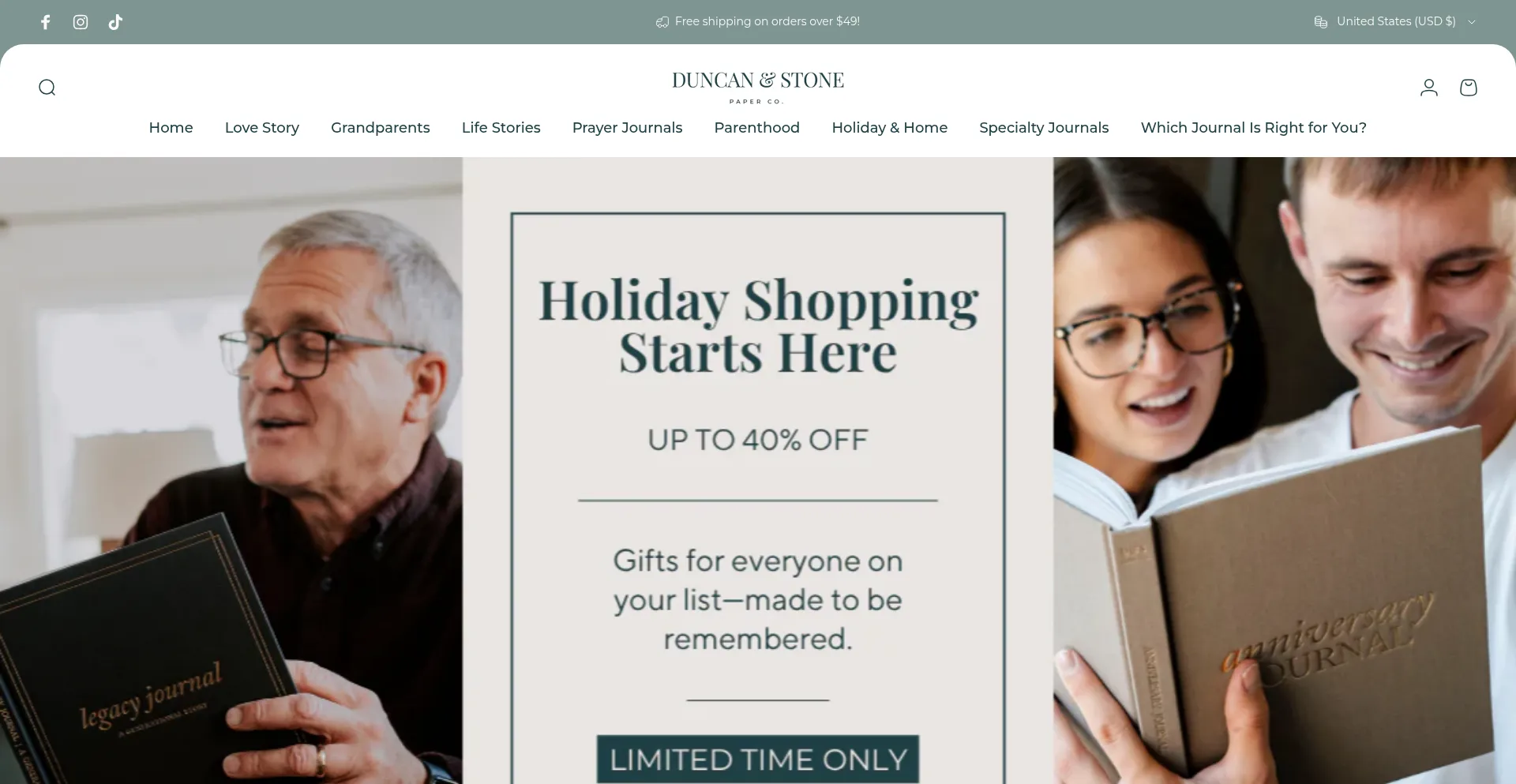
Task: Open the Love Story menu
Action: pyautogui.click(x=262, y=128)
